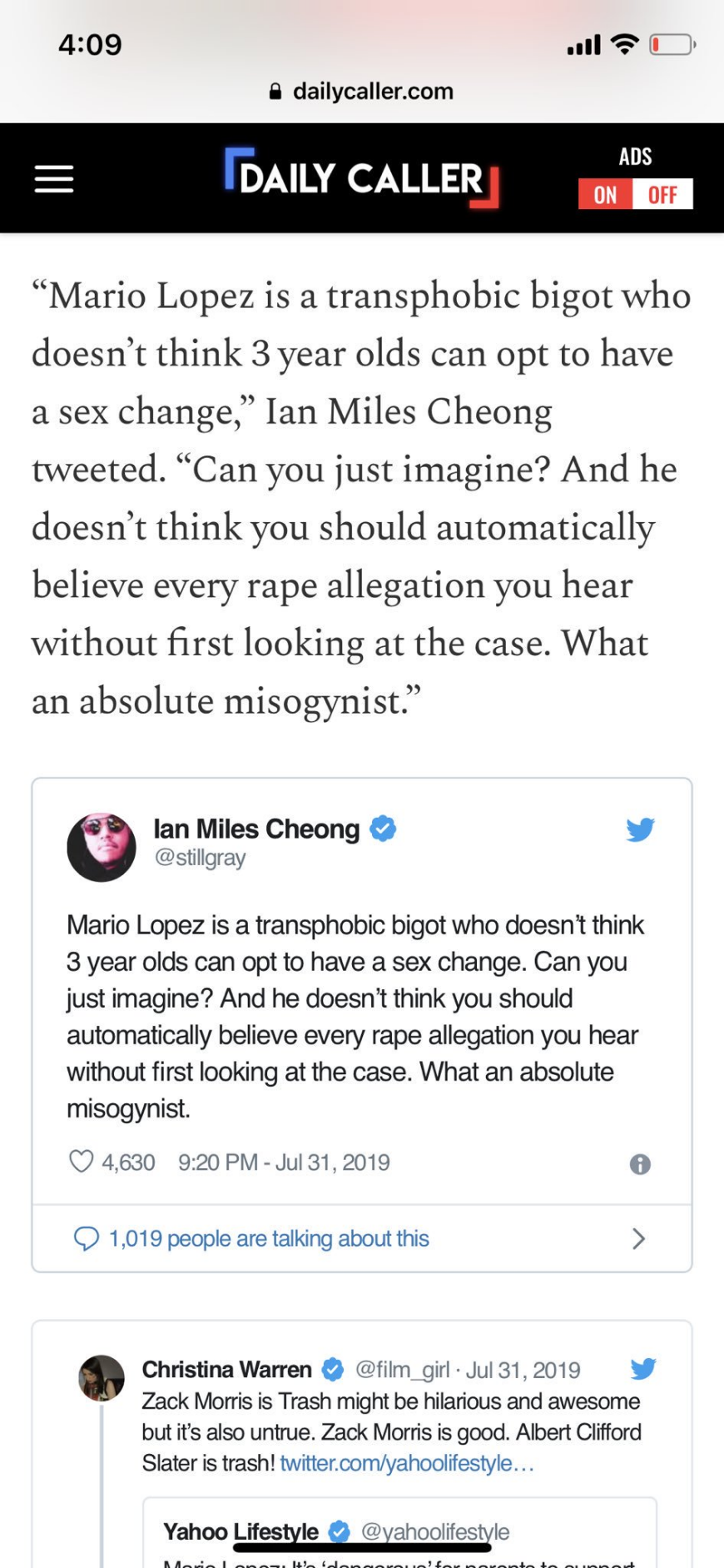
Task: Like the tweet with heart icon
Action: [82, 1162]
